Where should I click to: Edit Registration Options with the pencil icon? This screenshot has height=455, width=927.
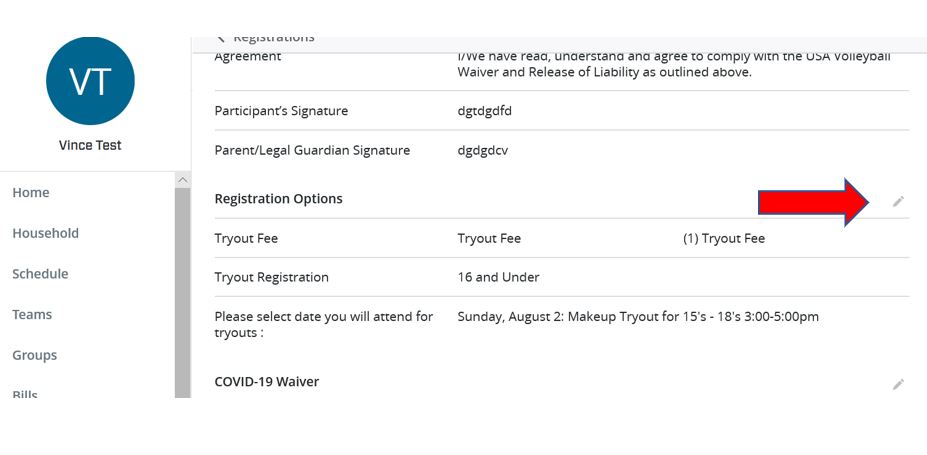[898, 202]
